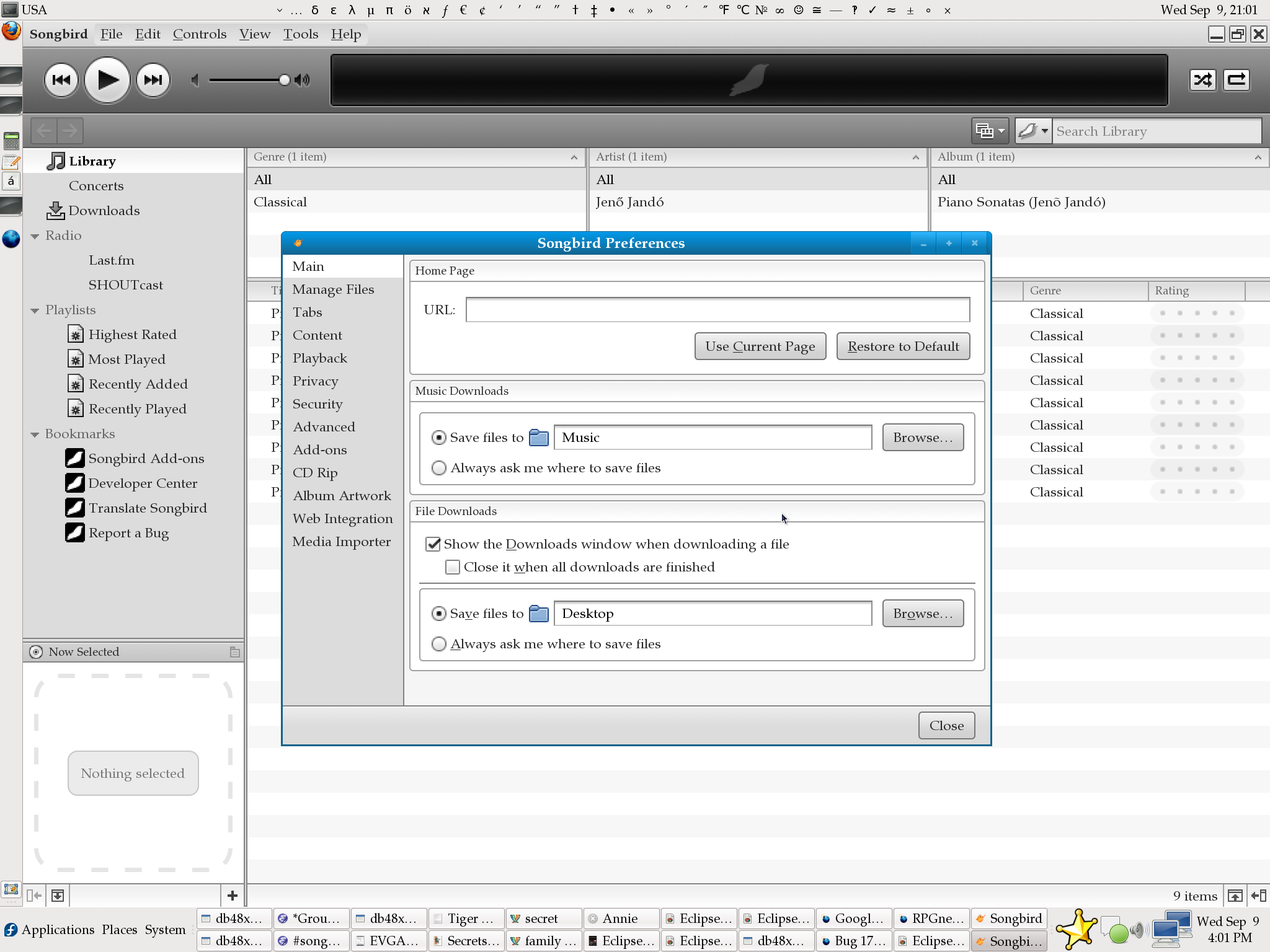The width and height of the screenshot is (1270, 952).
Task: Click the network computers tray icon
Action: tap(1171, 930)
